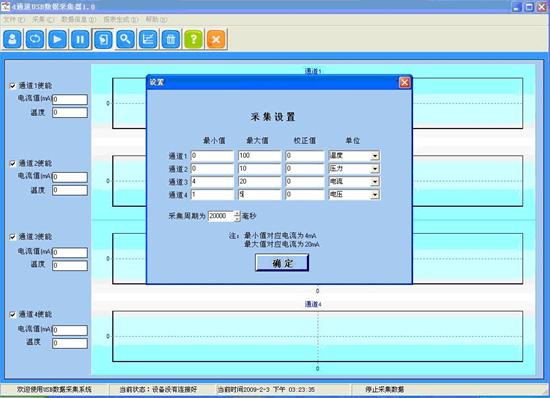Expand the 通道4 unit dropdown
Viewport: 550px width, 398px height.
coord(375,194)
